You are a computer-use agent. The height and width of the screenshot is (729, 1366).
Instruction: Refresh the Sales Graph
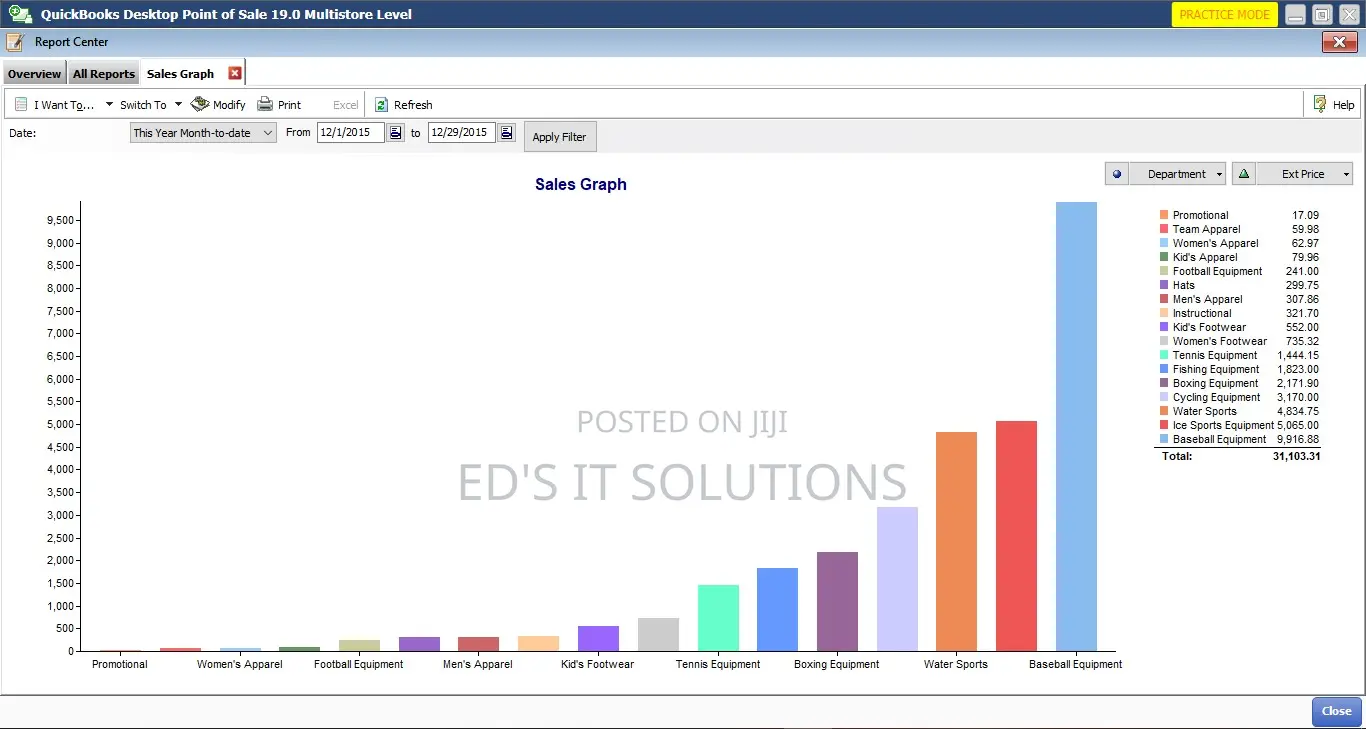pyautogui.click(x=403, y=104)
